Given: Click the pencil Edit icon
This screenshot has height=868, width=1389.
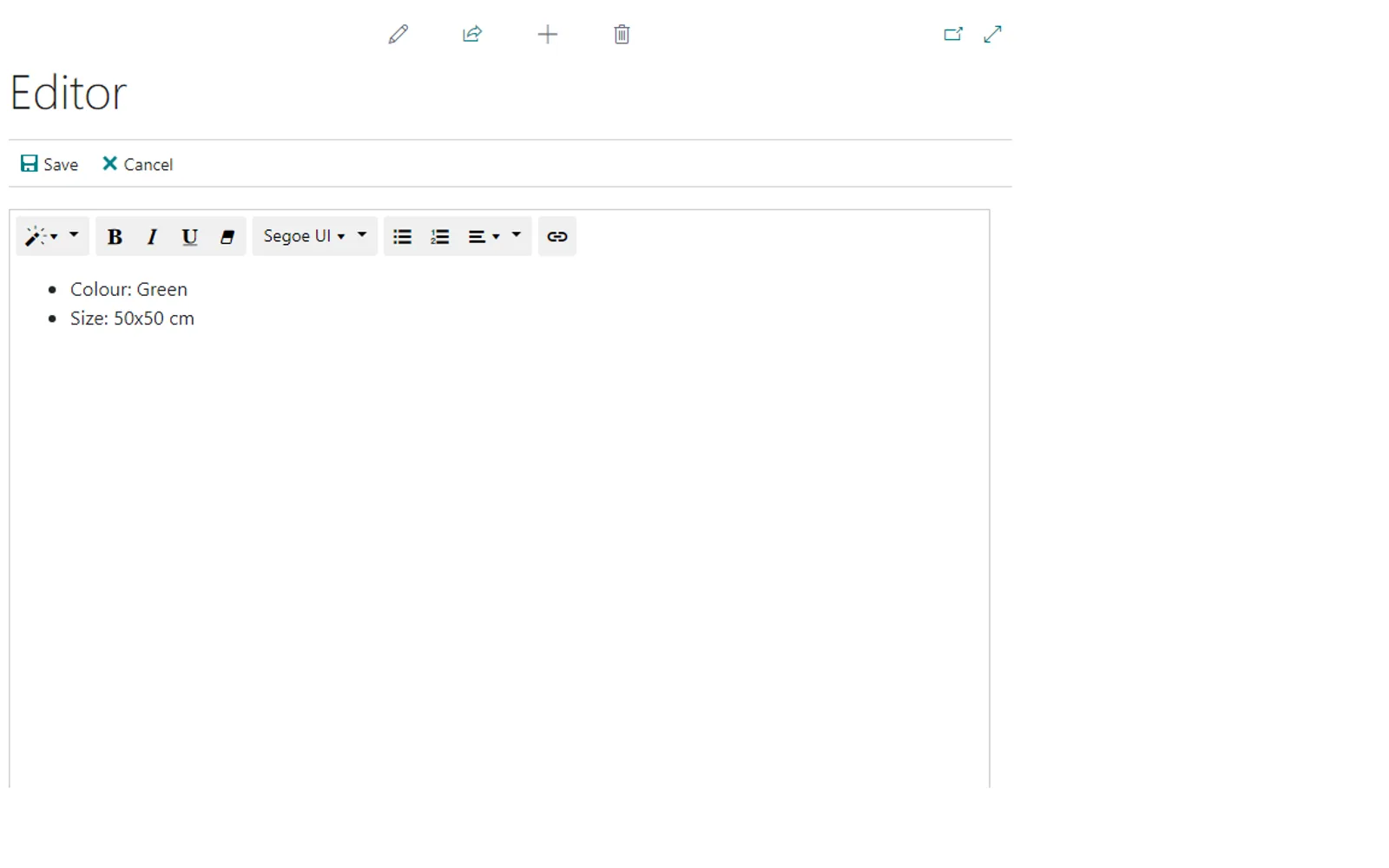Looking at the screenshot, I should coord(398,35).
